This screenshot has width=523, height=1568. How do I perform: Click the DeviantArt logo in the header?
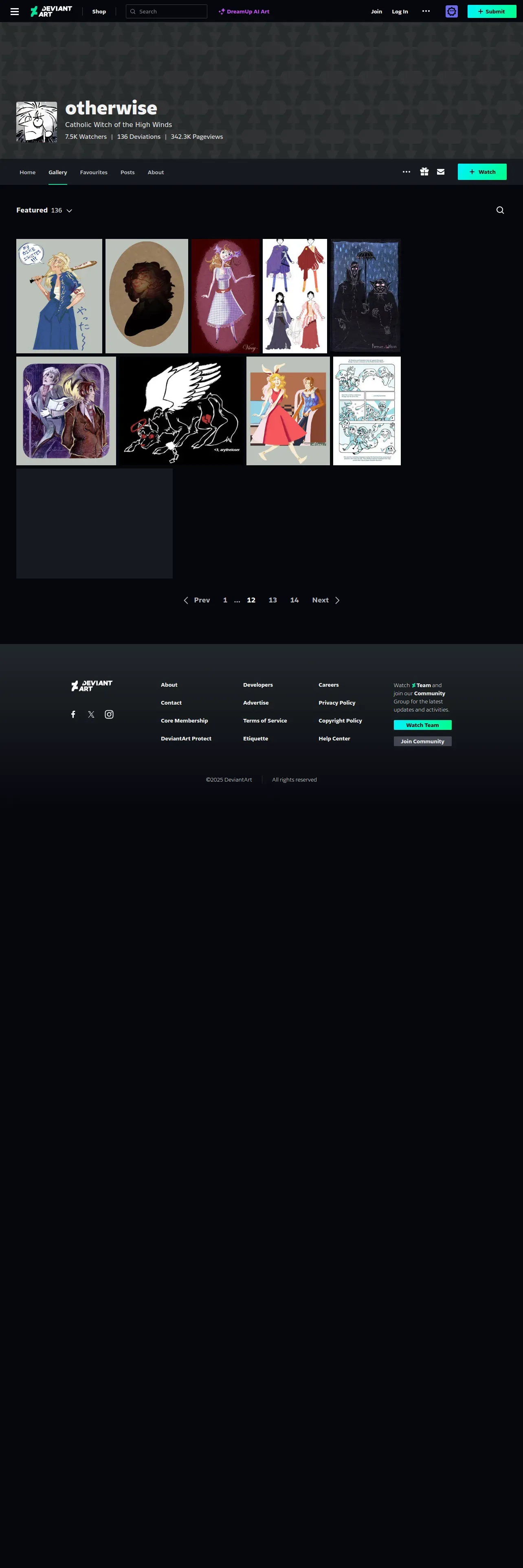click(x=51, y=11)
